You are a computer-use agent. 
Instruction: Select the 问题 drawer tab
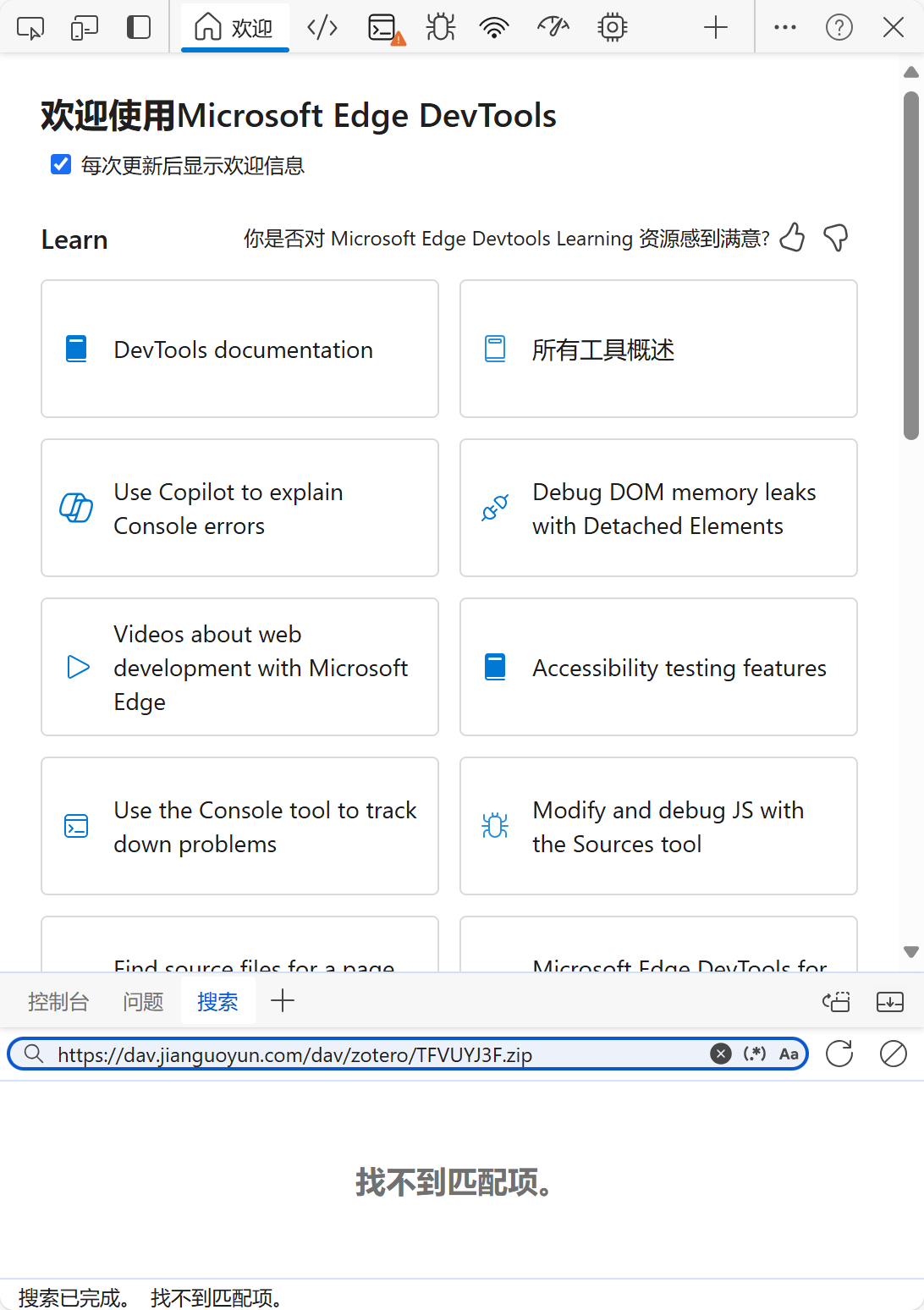(143, 1002)
